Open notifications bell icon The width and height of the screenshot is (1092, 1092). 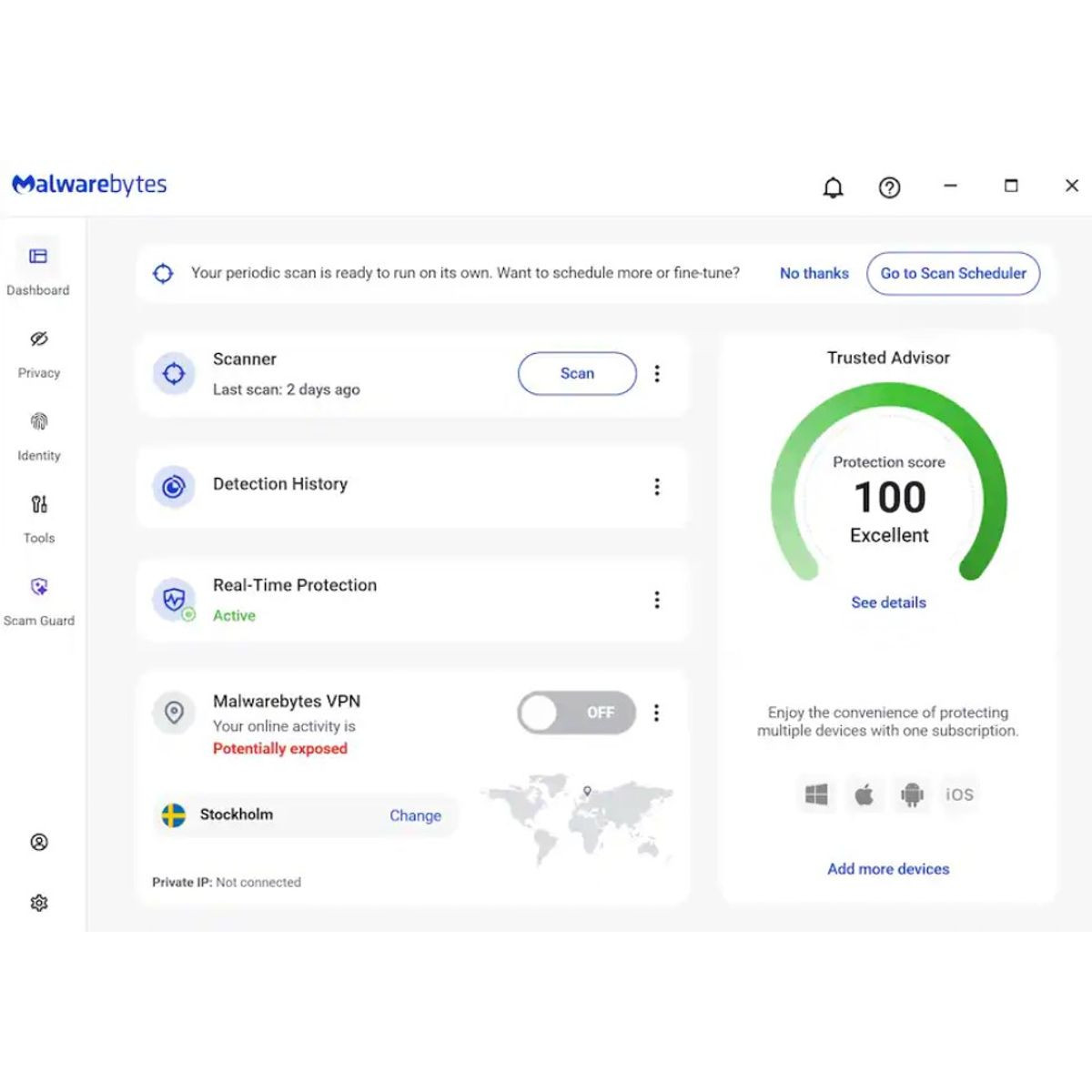(833, 187)
